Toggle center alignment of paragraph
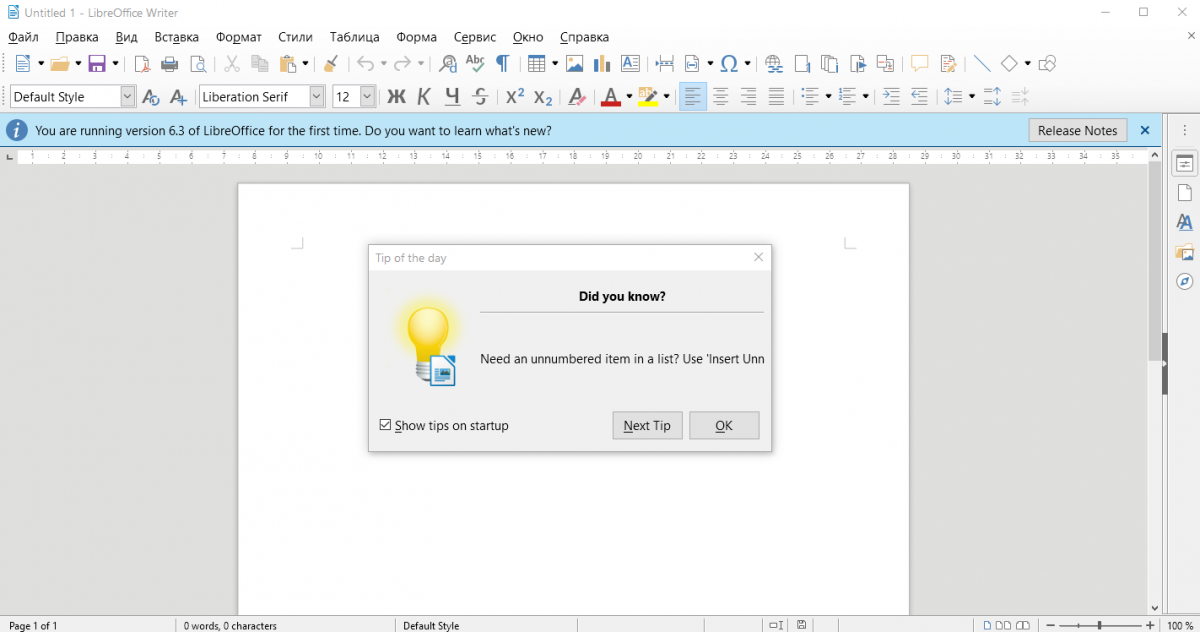 720,97
